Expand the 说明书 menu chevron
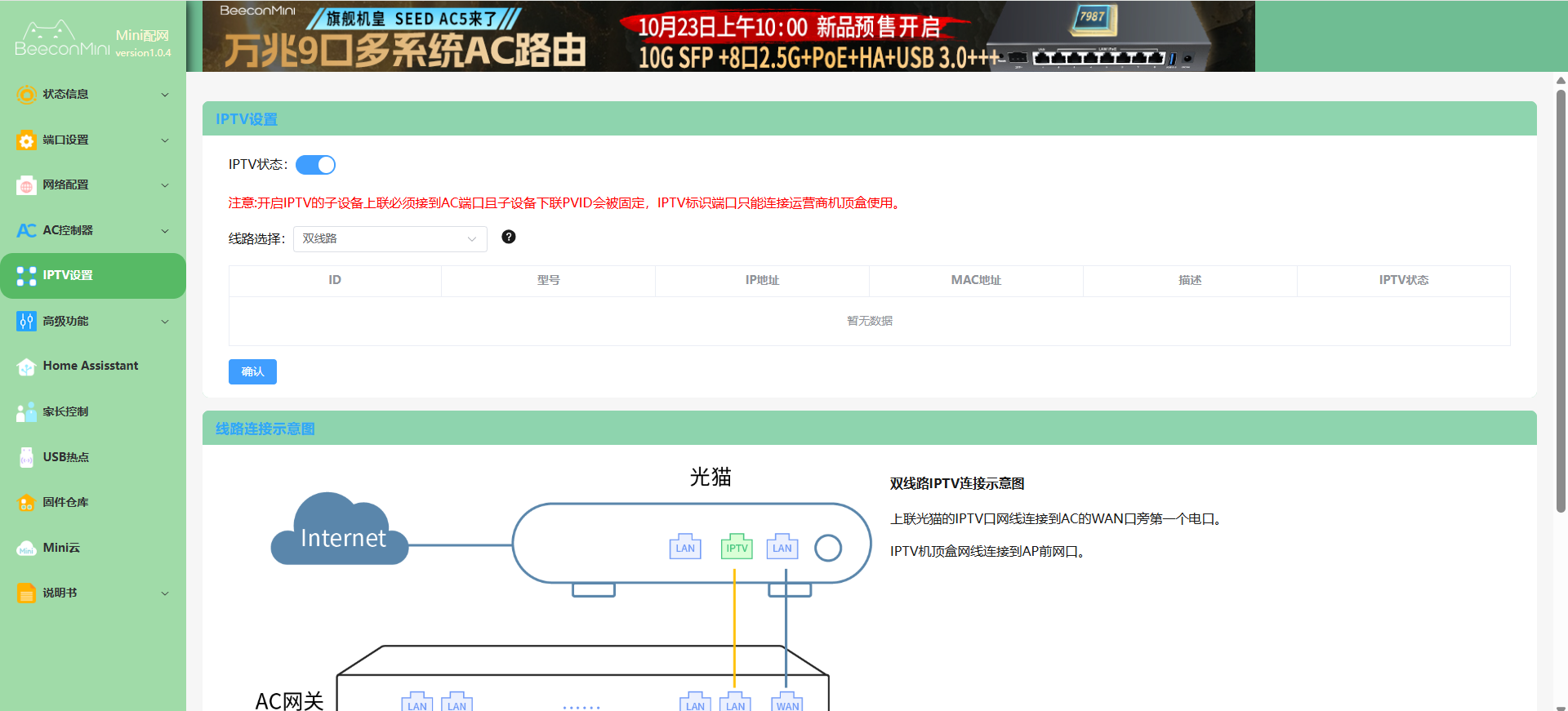 [x=165, y=593]
